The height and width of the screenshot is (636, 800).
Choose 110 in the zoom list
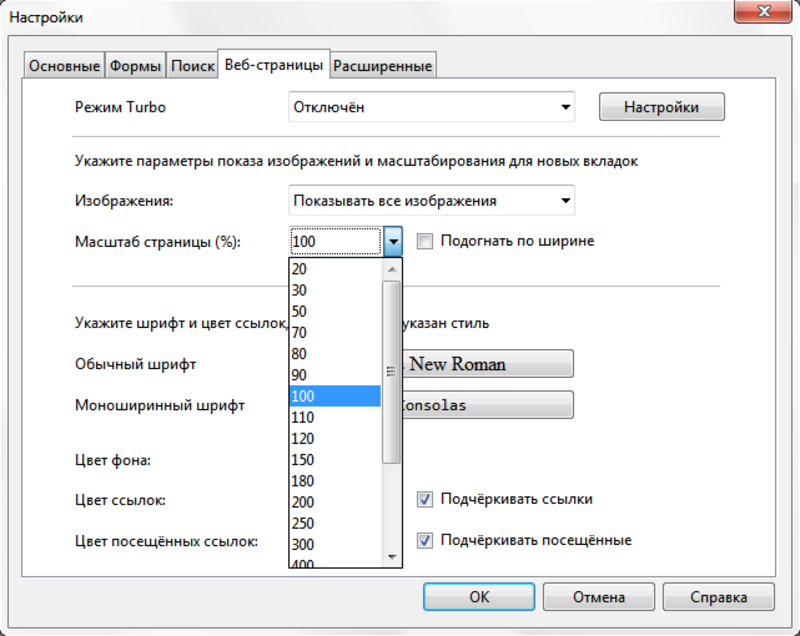[x=335, y=417]
